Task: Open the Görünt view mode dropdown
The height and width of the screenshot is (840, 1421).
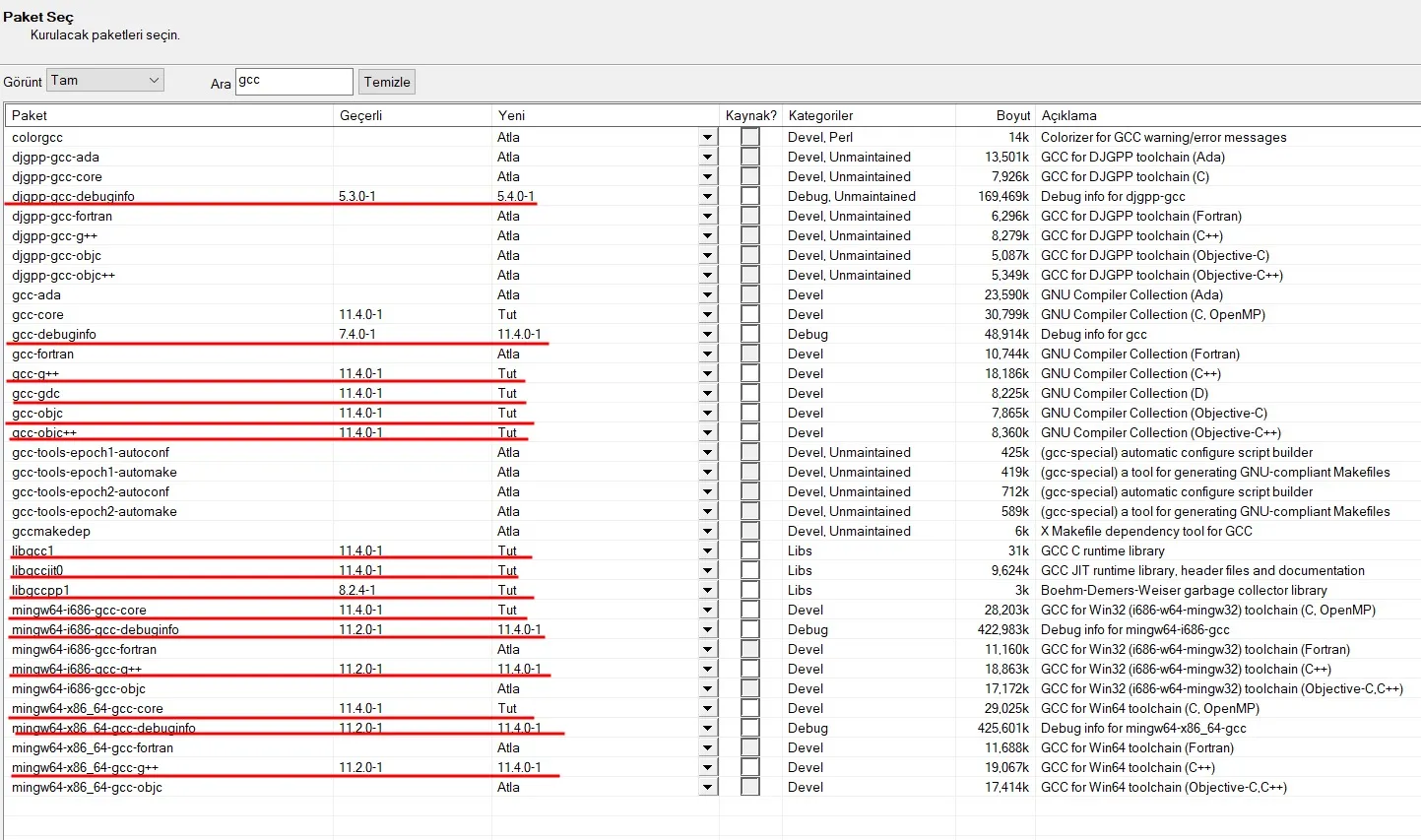Action: (x=105, y=81)
